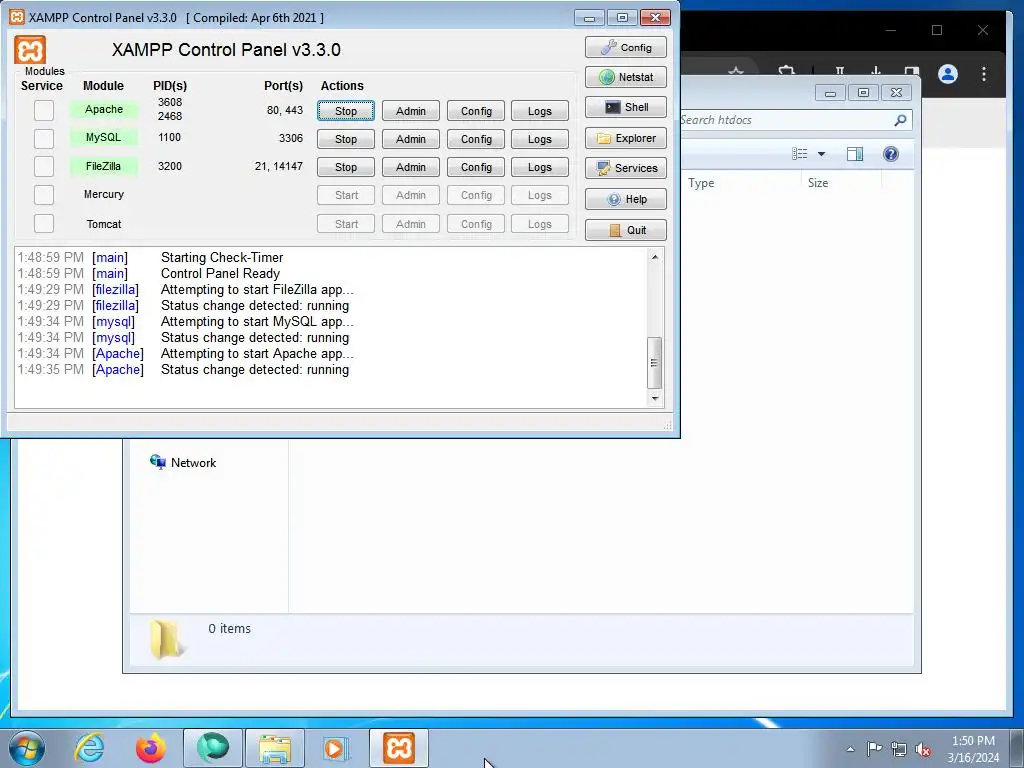Open Explorer help question icon
The image size is (1024, 768).
pos(891,154)
